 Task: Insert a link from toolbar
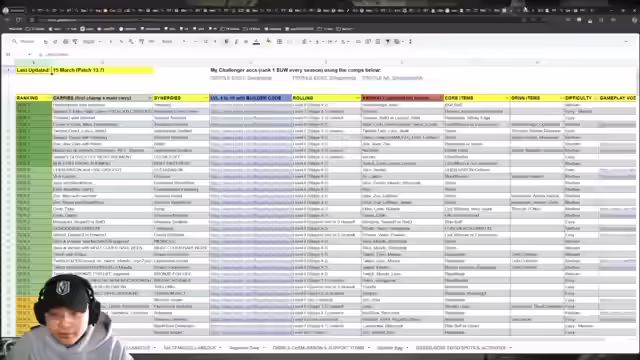point(358,42)
